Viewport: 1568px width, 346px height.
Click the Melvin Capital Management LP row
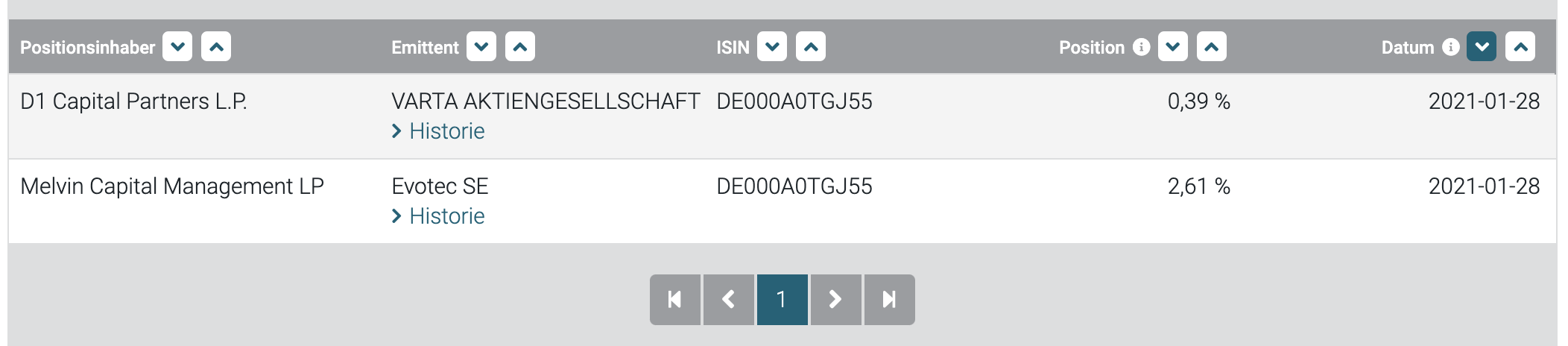click(172, 186)
